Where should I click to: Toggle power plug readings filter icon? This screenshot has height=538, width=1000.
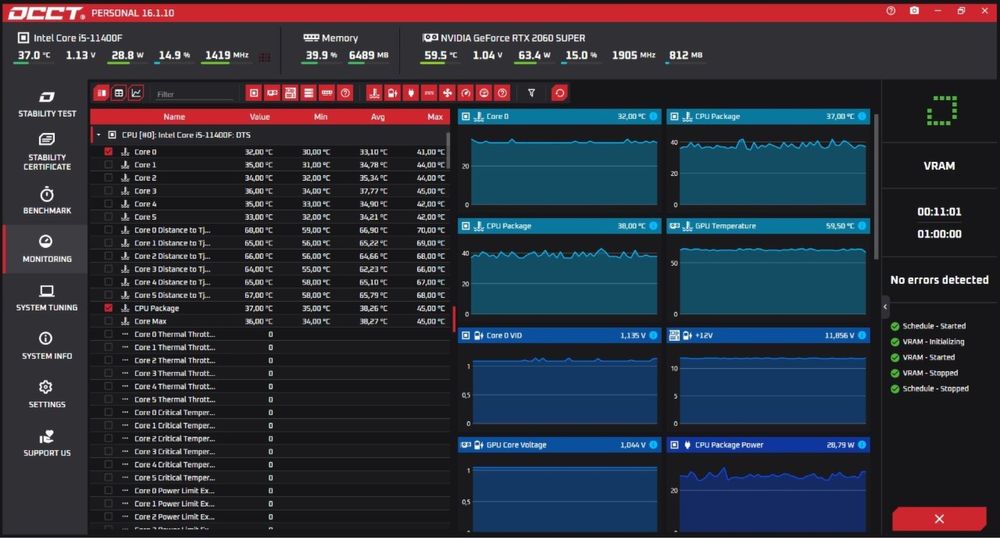click(x=411, y=93)
